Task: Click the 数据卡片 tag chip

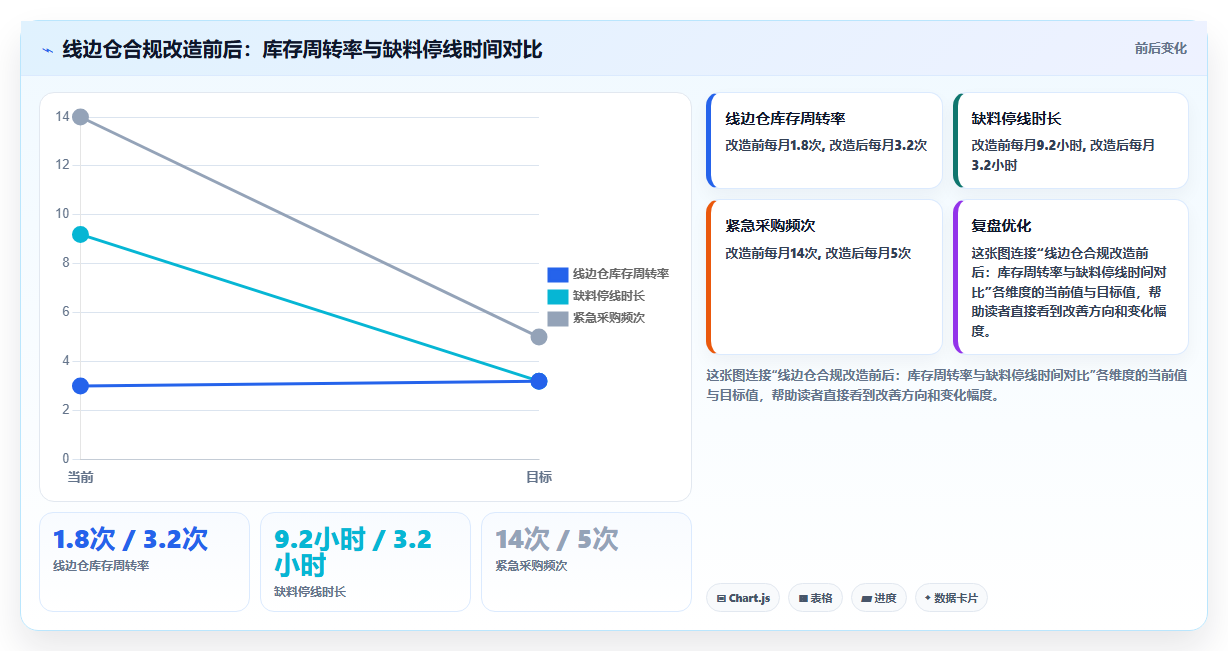Action: point(951,598)
